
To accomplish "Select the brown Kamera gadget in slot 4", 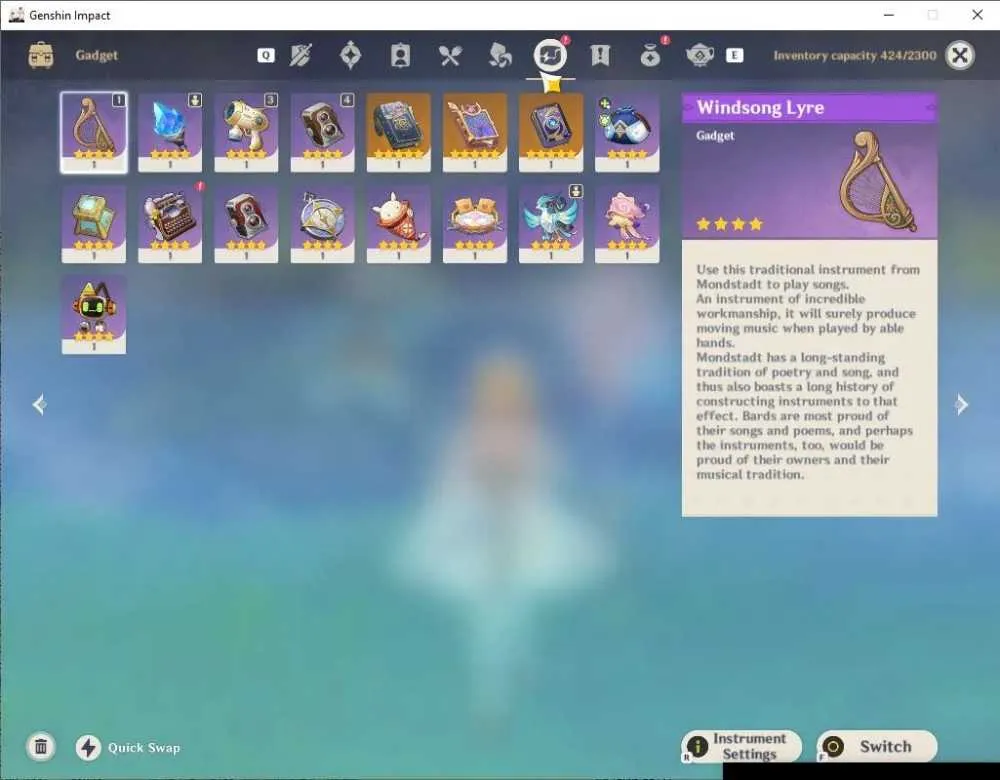I will click(322, 133).
